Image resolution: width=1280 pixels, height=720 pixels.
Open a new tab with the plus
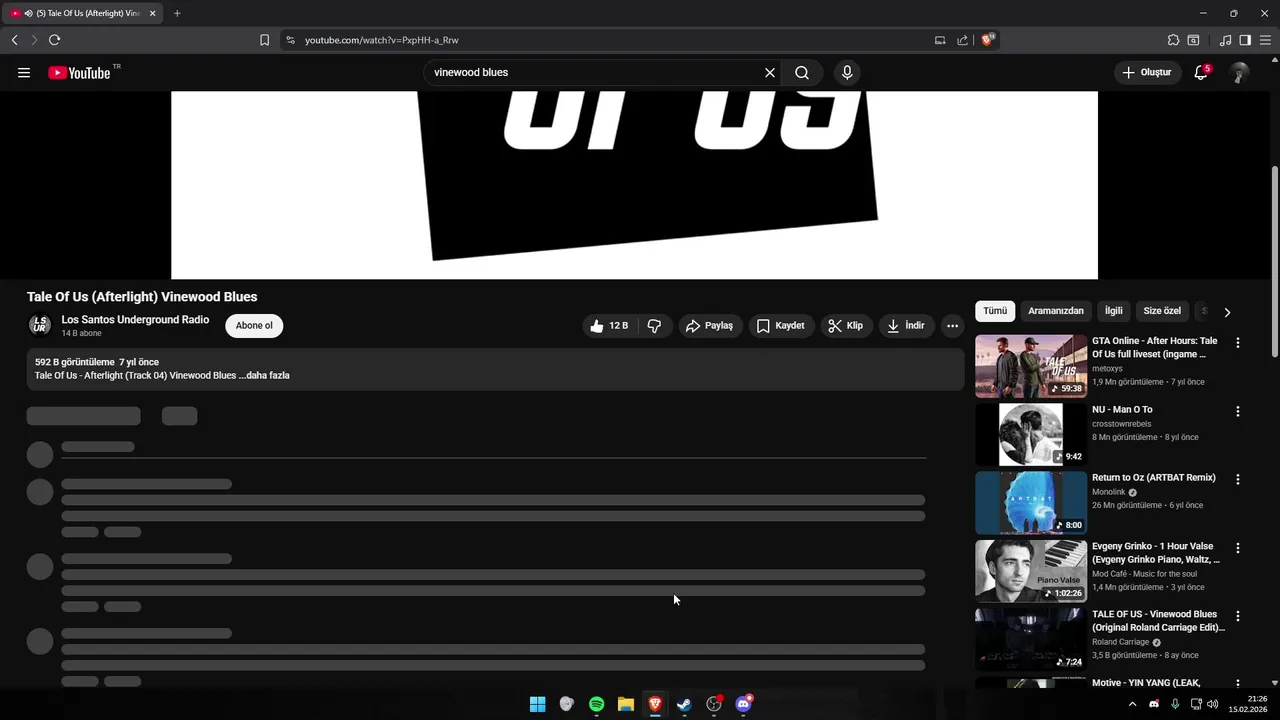coord(177,13)
